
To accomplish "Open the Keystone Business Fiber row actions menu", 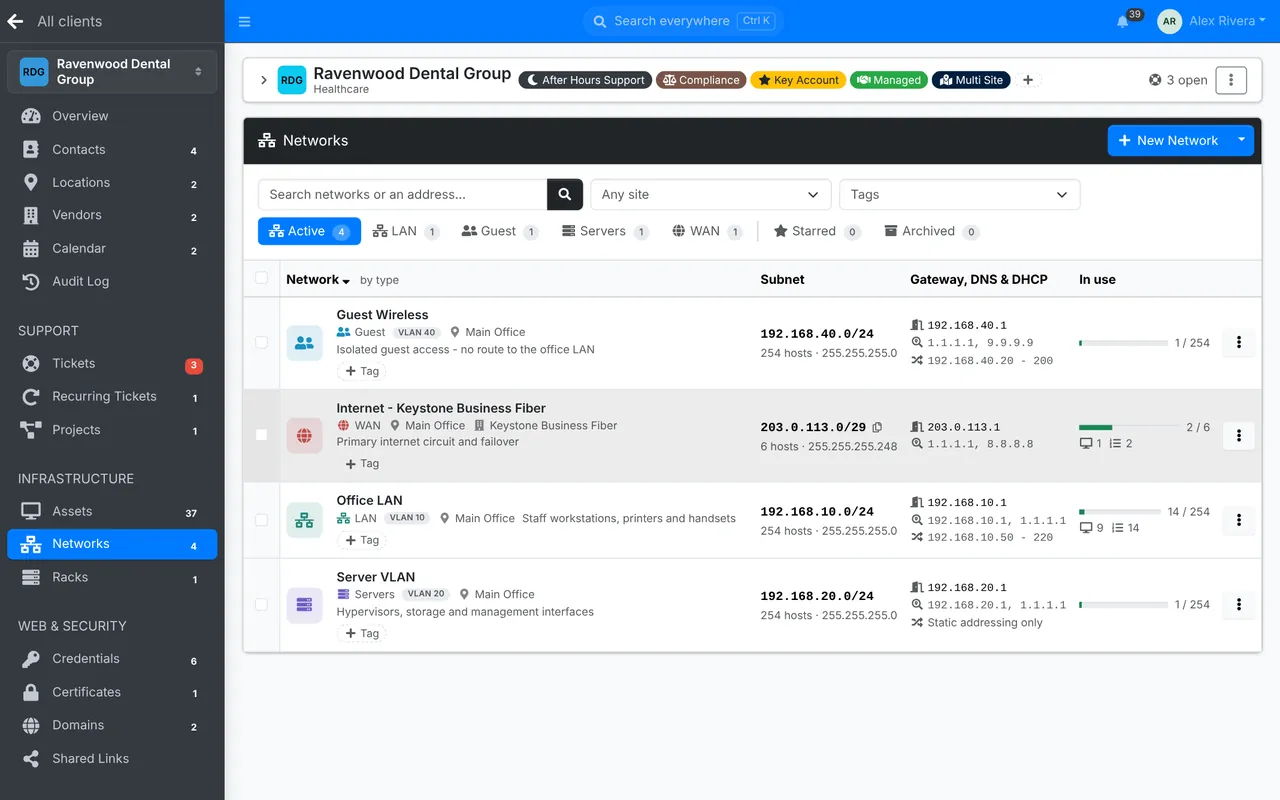I will tap(1239, 435).
